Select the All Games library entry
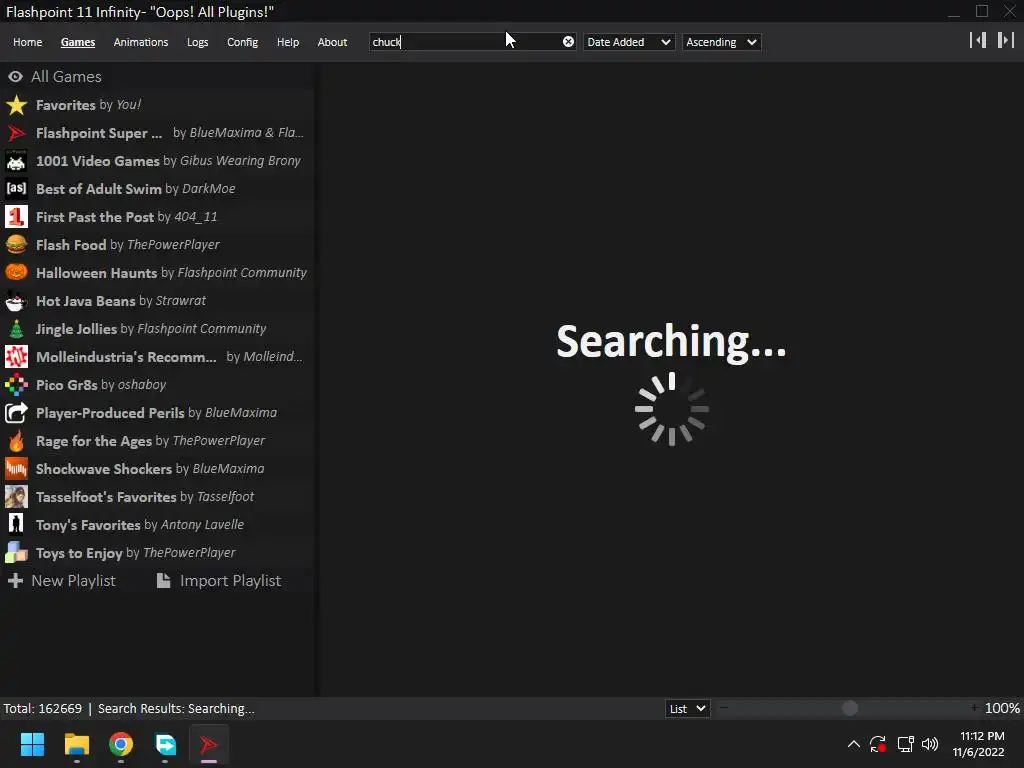Image resolution: width=1024 pixels, height=768 pixels. 157,77
